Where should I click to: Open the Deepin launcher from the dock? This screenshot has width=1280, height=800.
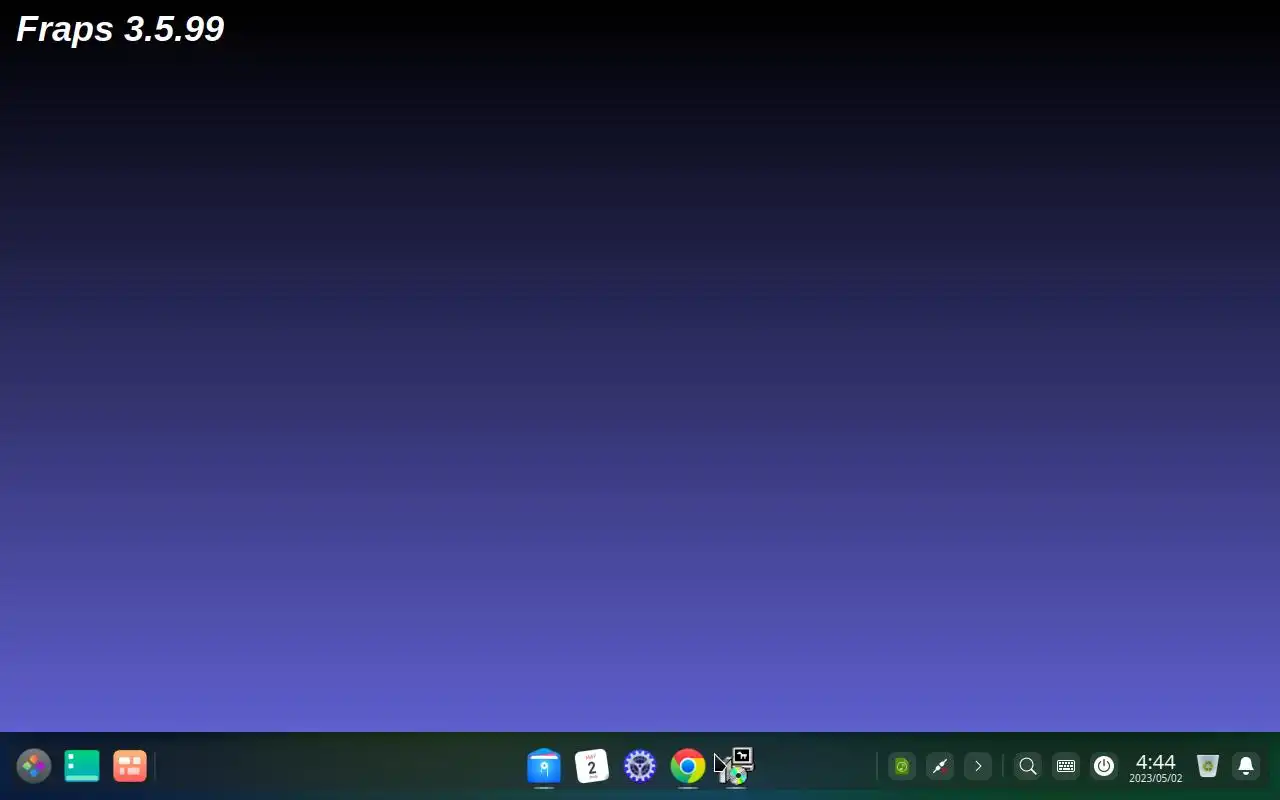[x=34, y=766]
